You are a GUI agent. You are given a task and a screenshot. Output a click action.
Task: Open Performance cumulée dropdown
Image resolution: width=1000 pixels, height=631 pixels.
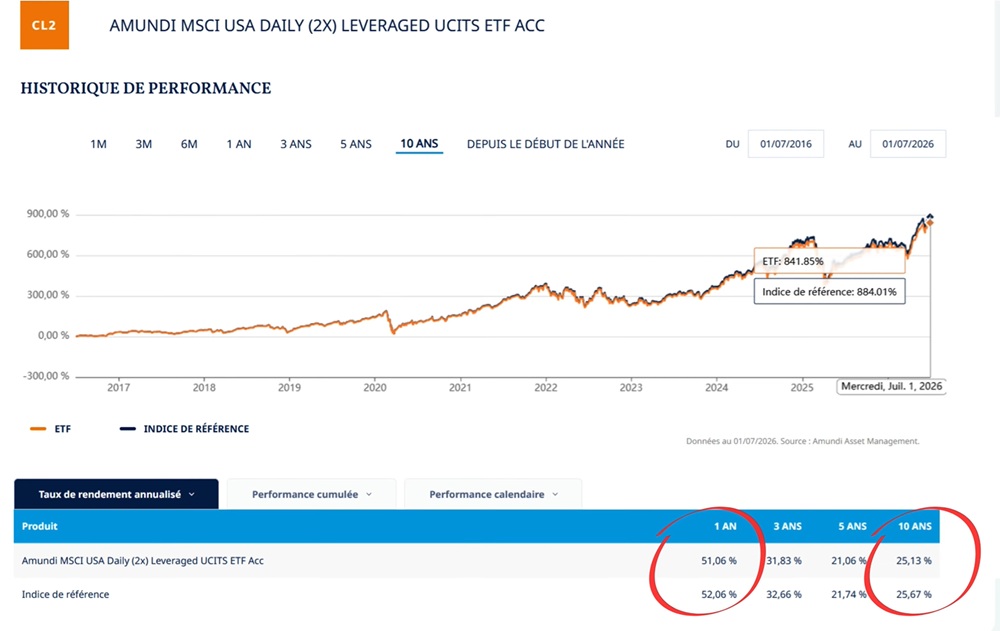311,494
